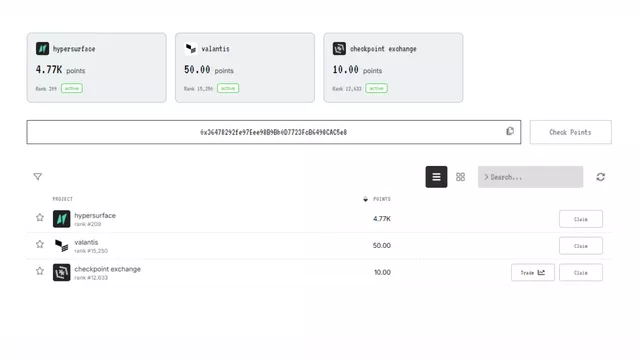Click the 10.00 value in the list

(382, 272)
